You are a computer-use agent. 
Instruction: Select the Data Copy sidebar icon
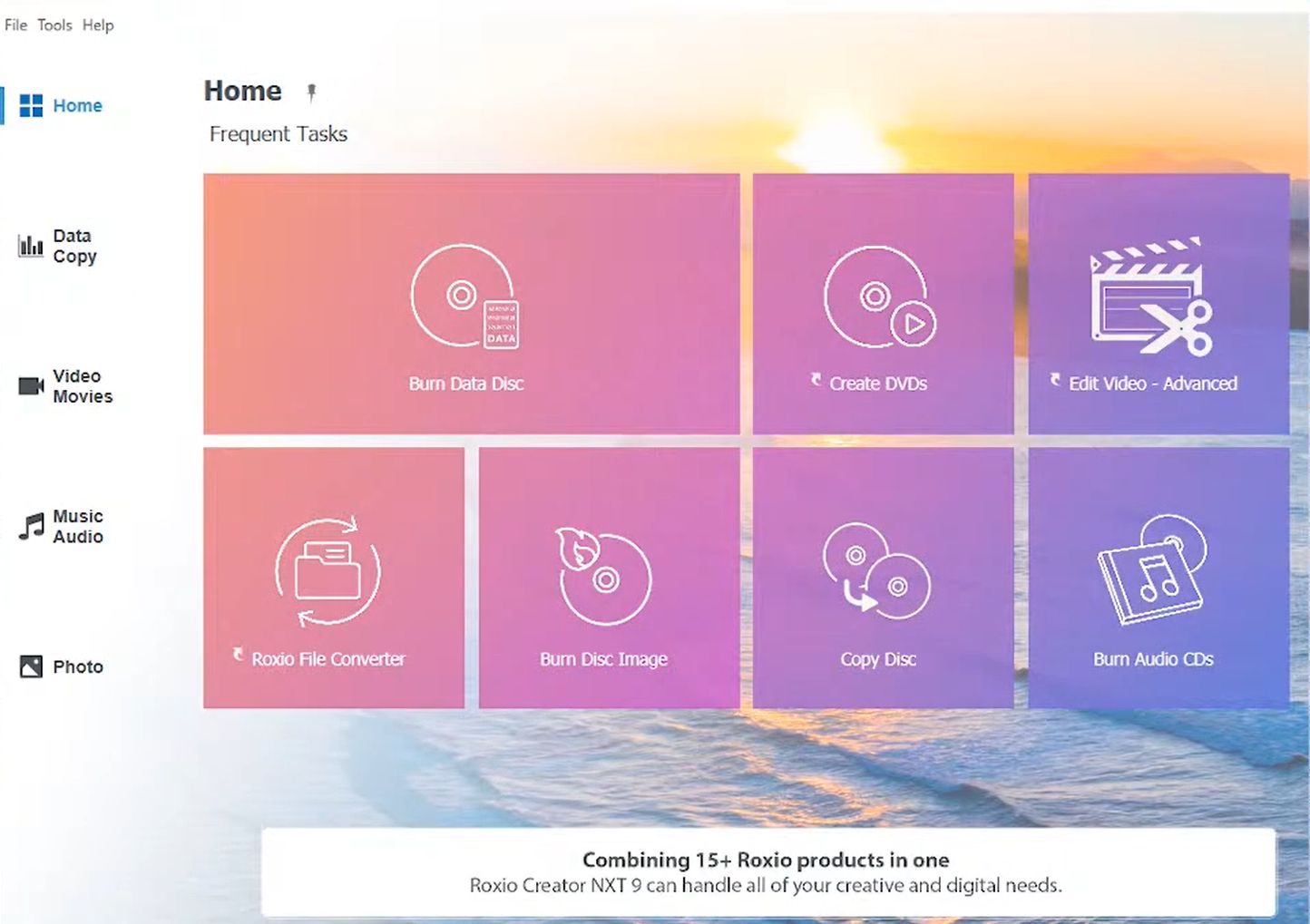(x=30, y=246)
